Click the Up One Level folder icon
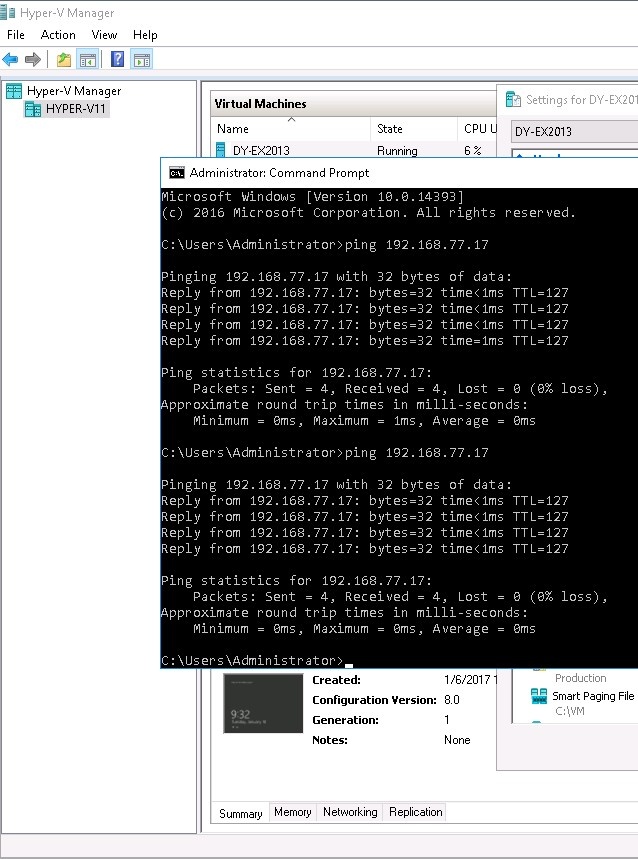 (64, 59)
